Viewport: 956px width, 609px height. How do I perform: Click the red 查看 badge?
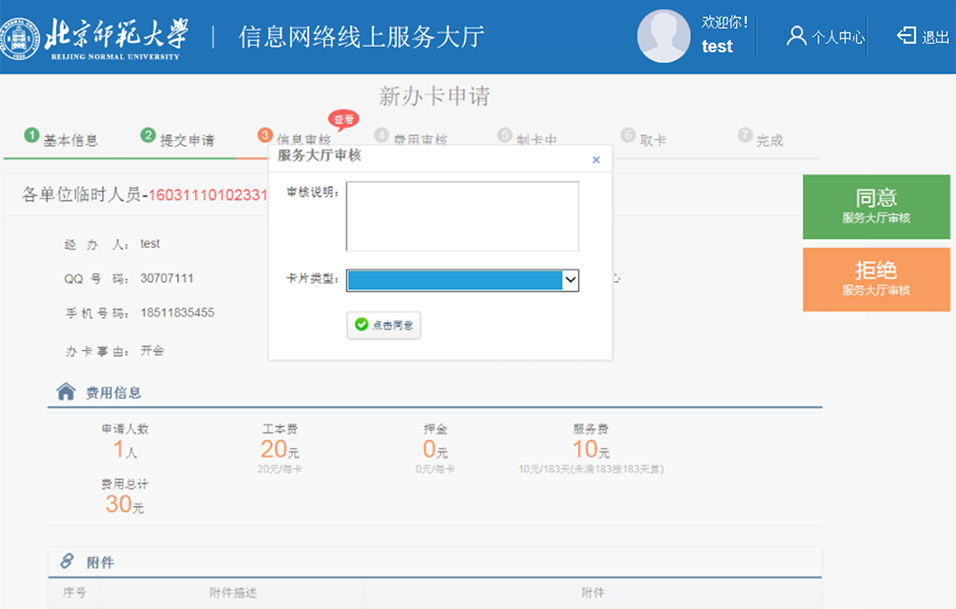(x=343, y=119)
